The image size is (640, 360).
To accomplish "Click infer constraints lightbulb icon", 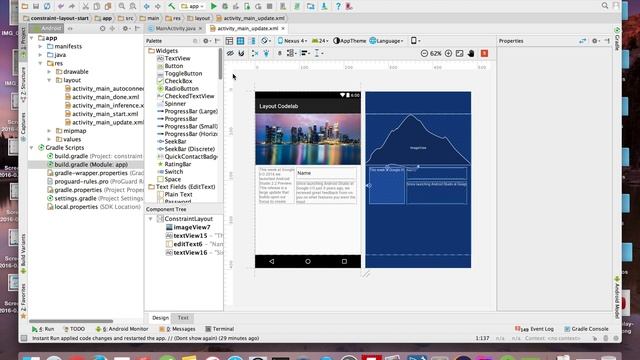I will coord(266,53).
